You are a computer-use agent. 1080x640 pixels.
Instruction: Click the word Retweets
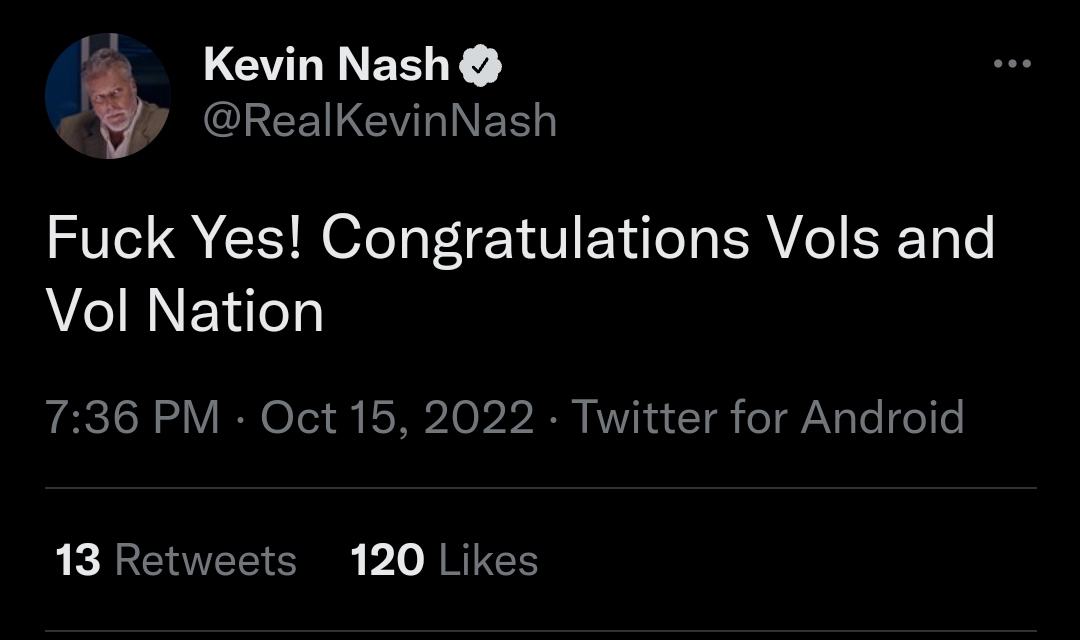coord(206,560)
